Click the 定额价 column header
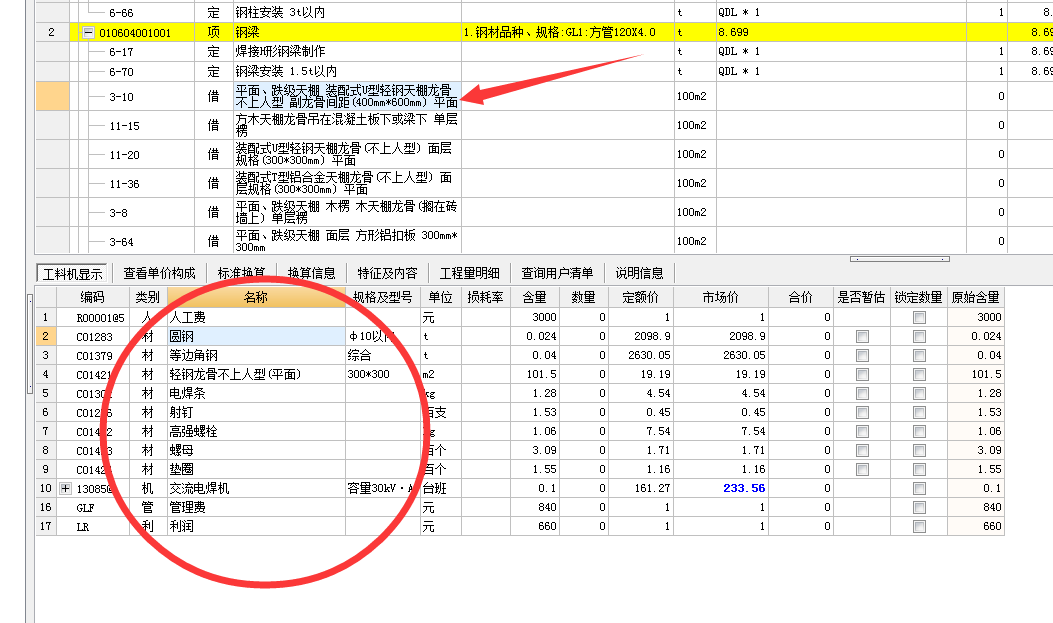The image size is (1053, 623). point(641,297)
